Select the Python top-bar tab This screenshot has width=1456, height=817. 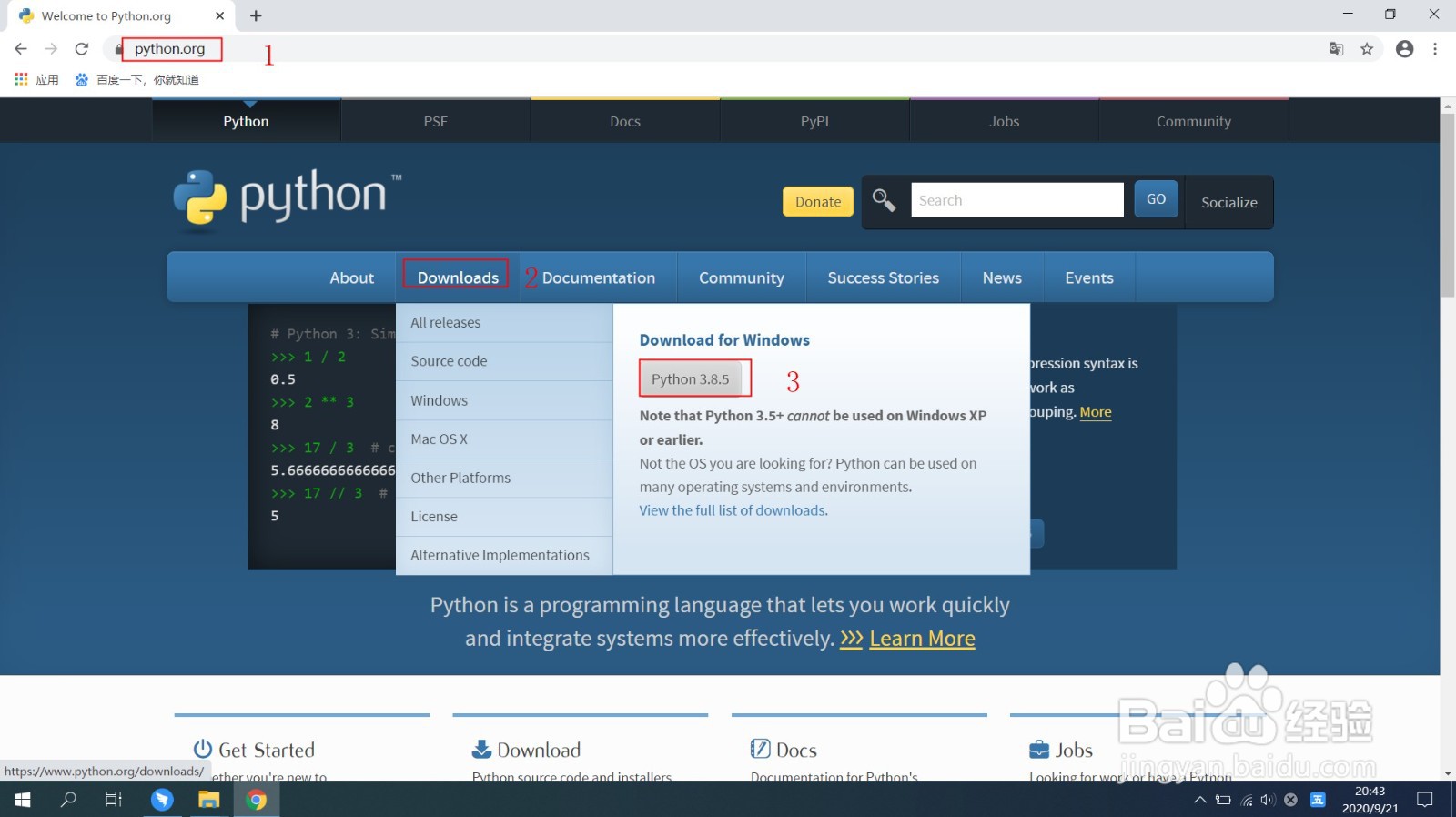(x=247, y=121)
